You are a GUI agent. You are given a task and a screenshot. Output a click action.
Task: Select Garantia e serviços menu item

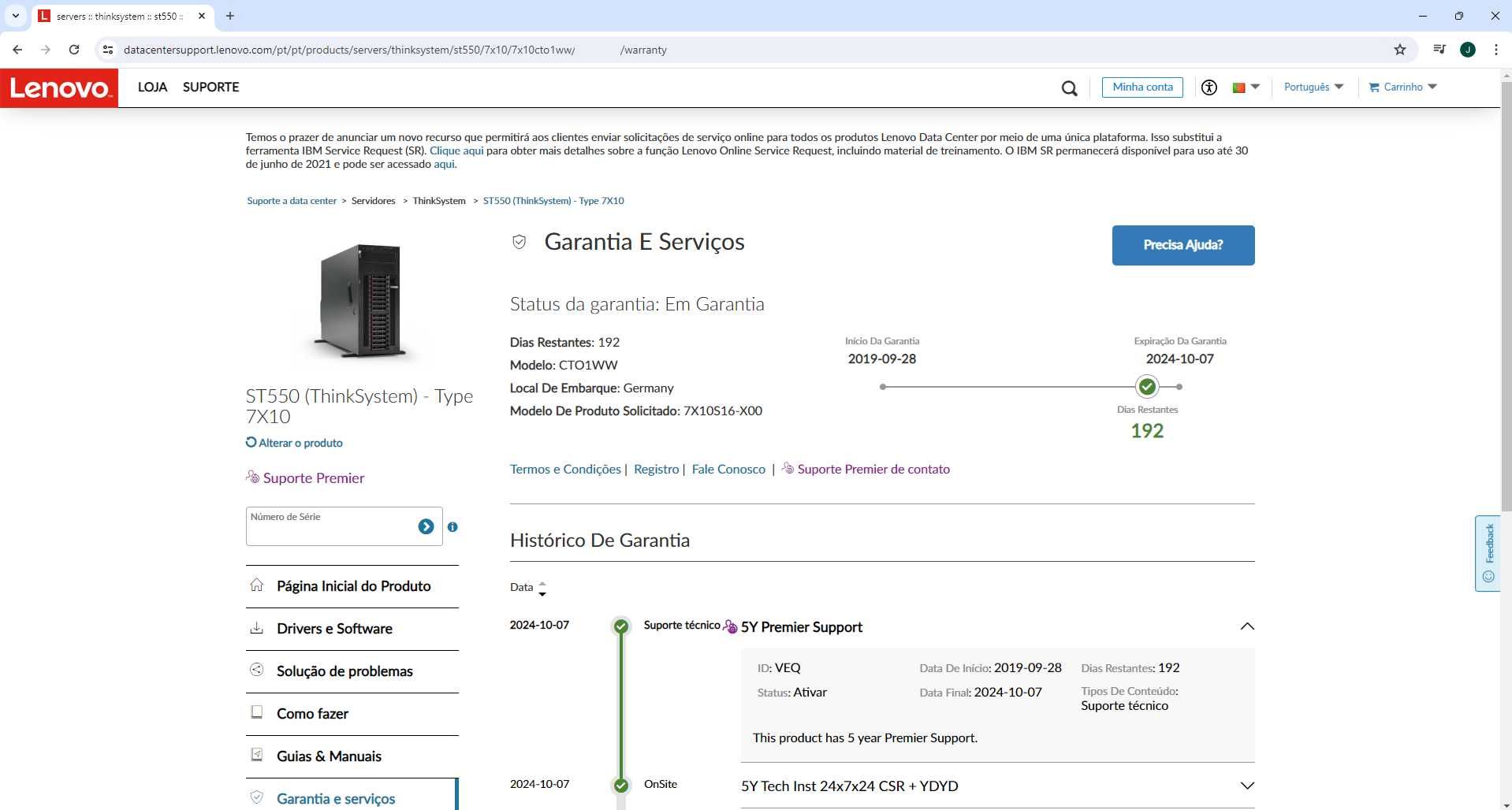(x=352, y=796)
